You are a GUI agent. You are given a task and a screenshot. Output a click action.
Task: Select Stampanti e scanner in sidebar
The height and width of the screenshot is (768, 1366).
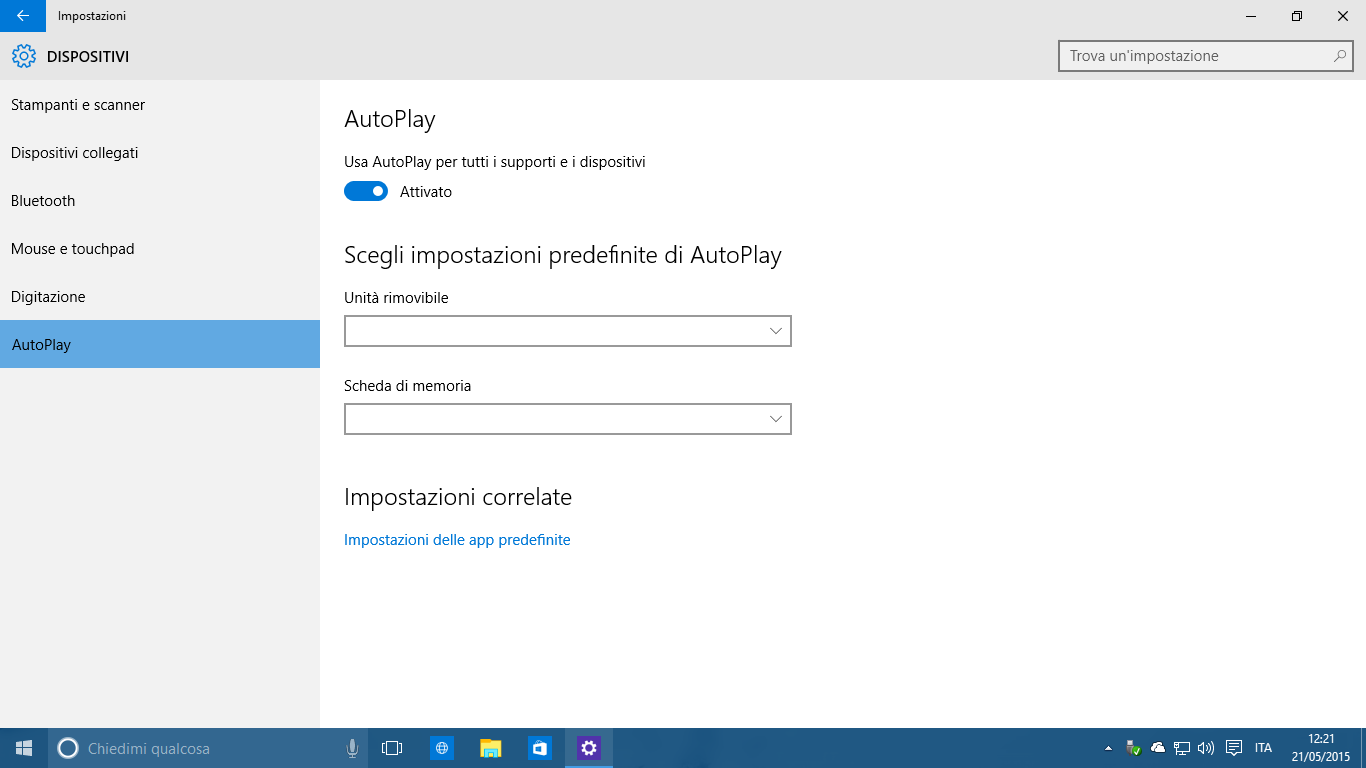(160, 105)
